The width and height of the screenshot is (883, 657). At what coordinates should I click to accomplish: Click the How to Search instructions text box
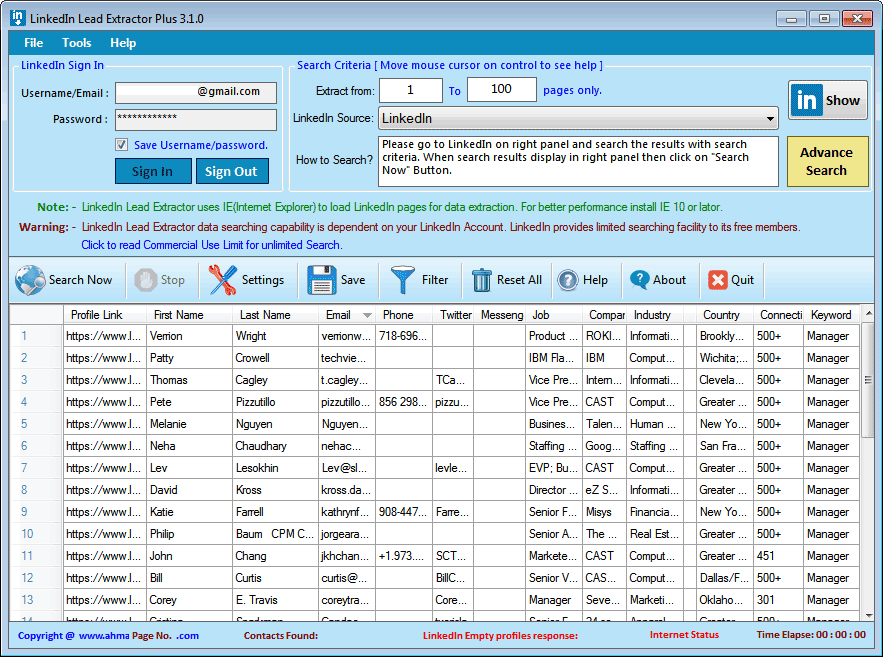coord(578,161)
